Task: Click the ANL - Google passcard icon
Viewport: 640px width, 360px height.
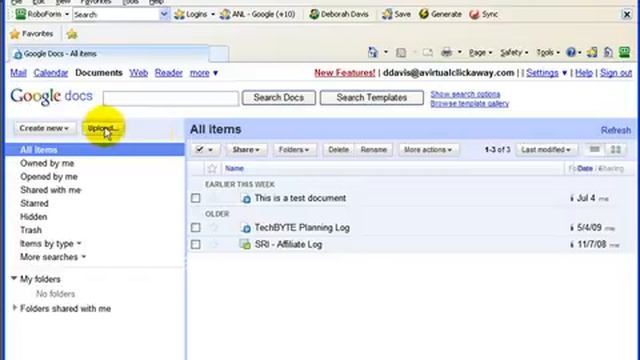Action: tap(225, 15)
